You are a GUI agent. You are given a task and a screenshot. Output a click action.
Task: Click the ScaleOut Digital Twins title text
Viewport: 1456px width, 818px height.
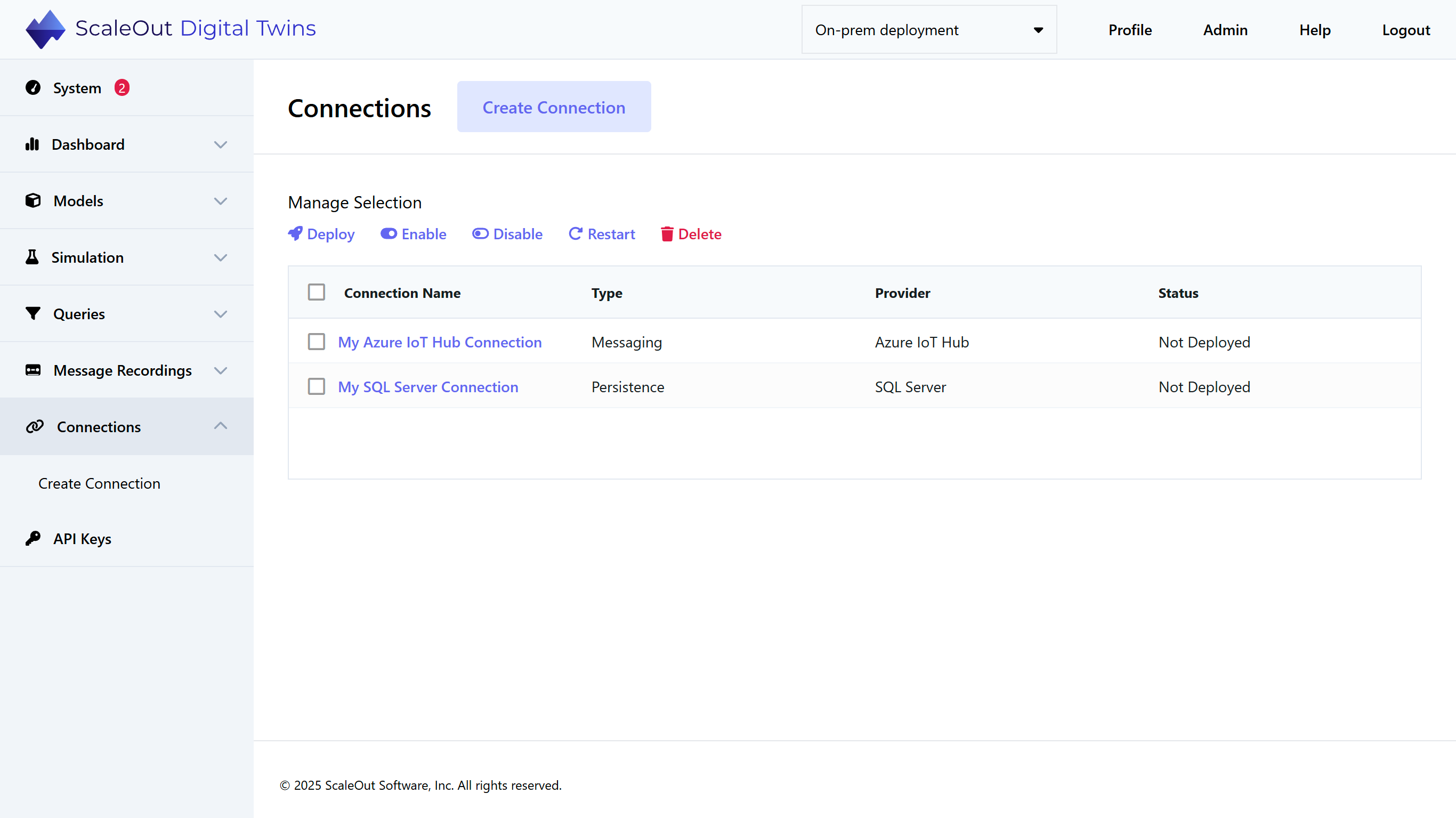pos(196,28)
